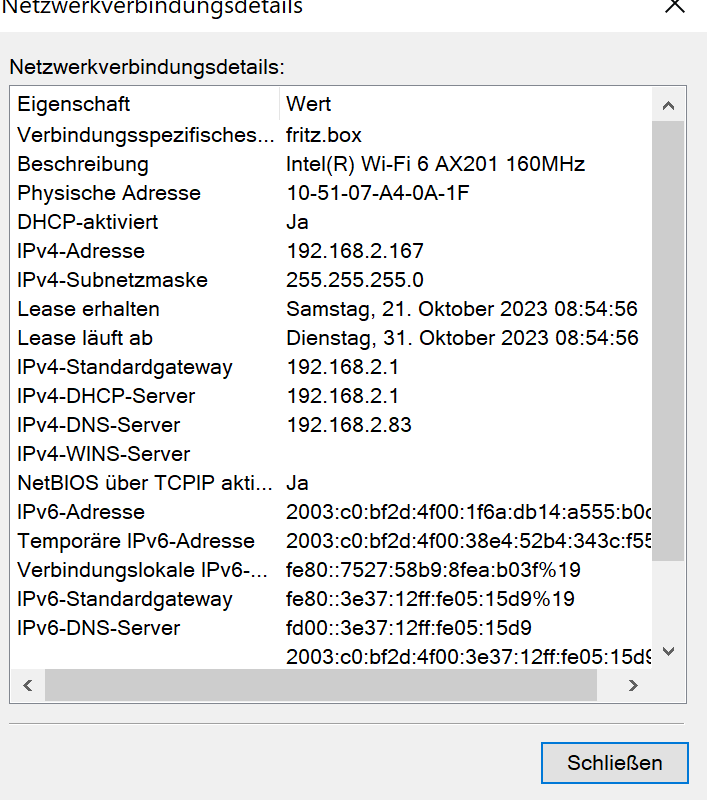Click the horizontal scrollbar thumb

pyautogui.click(x=321, y=685)
